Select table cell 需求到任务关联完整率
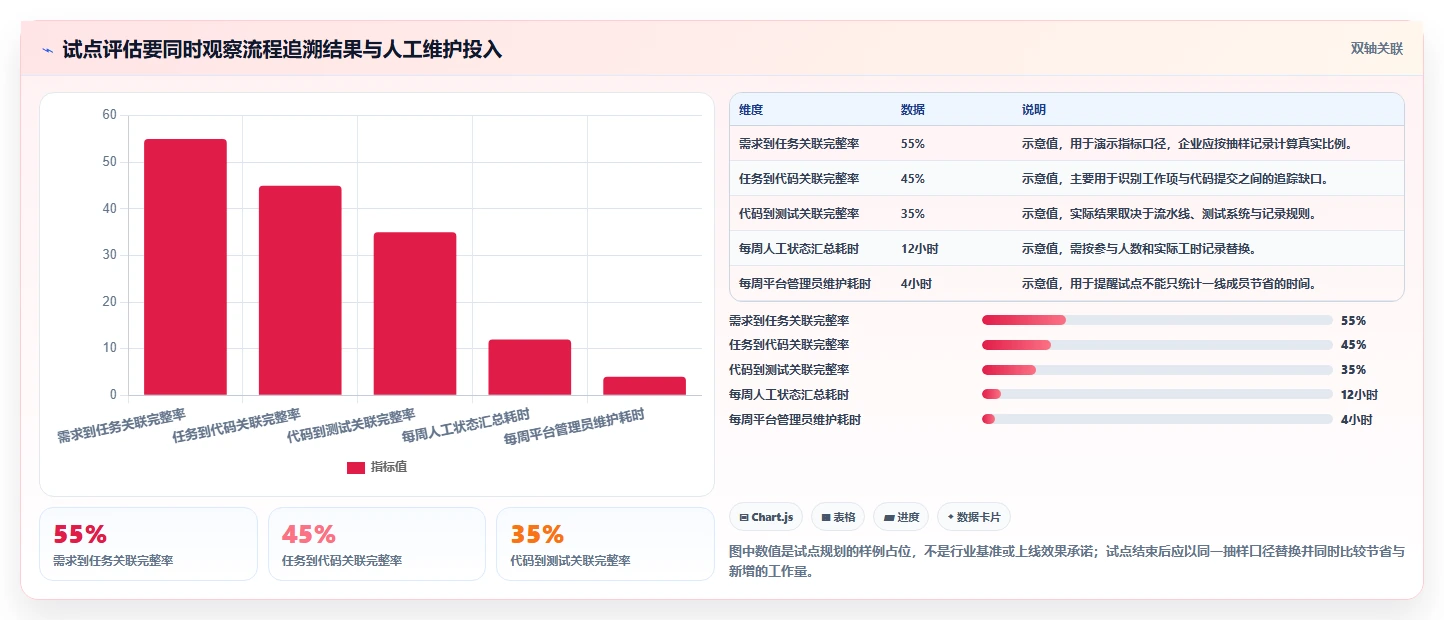 pyautogui.click(x=799, y=144)
